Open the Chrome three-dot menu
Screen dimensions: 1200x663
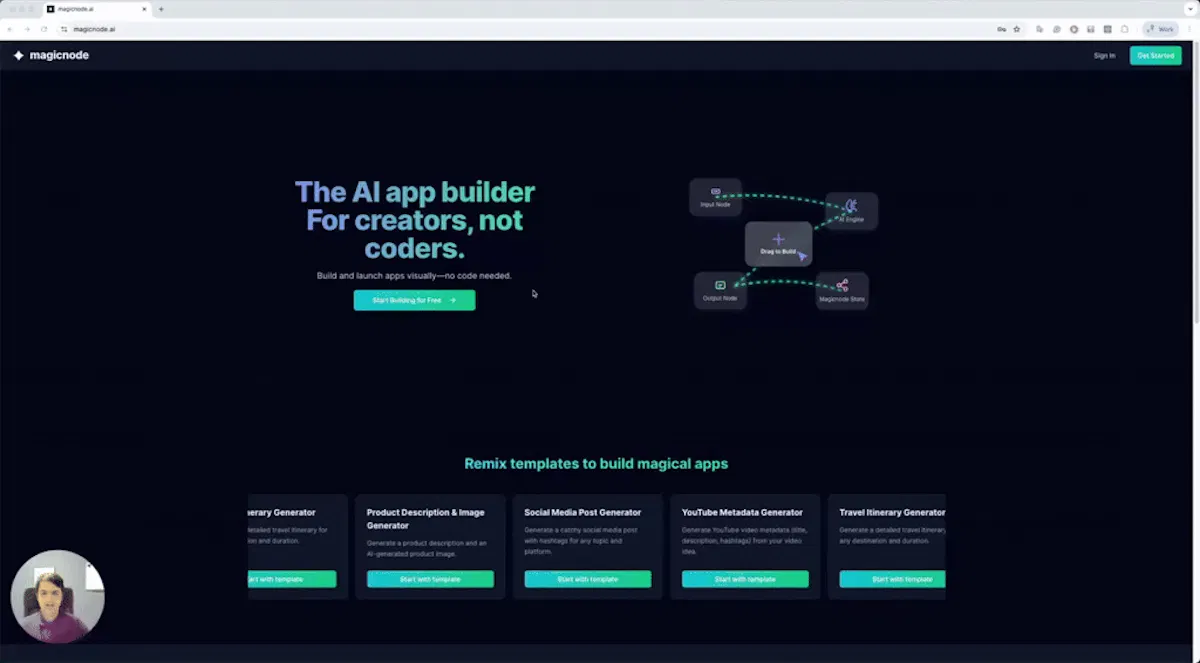[x=1190, y=29]
